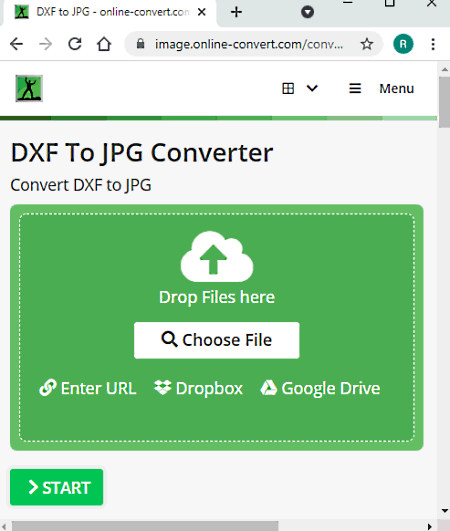The width and height of the screenshot is (450, 531).
Task: Open the Menu text label
Action: pyautogui.click(x=397, y=88)
